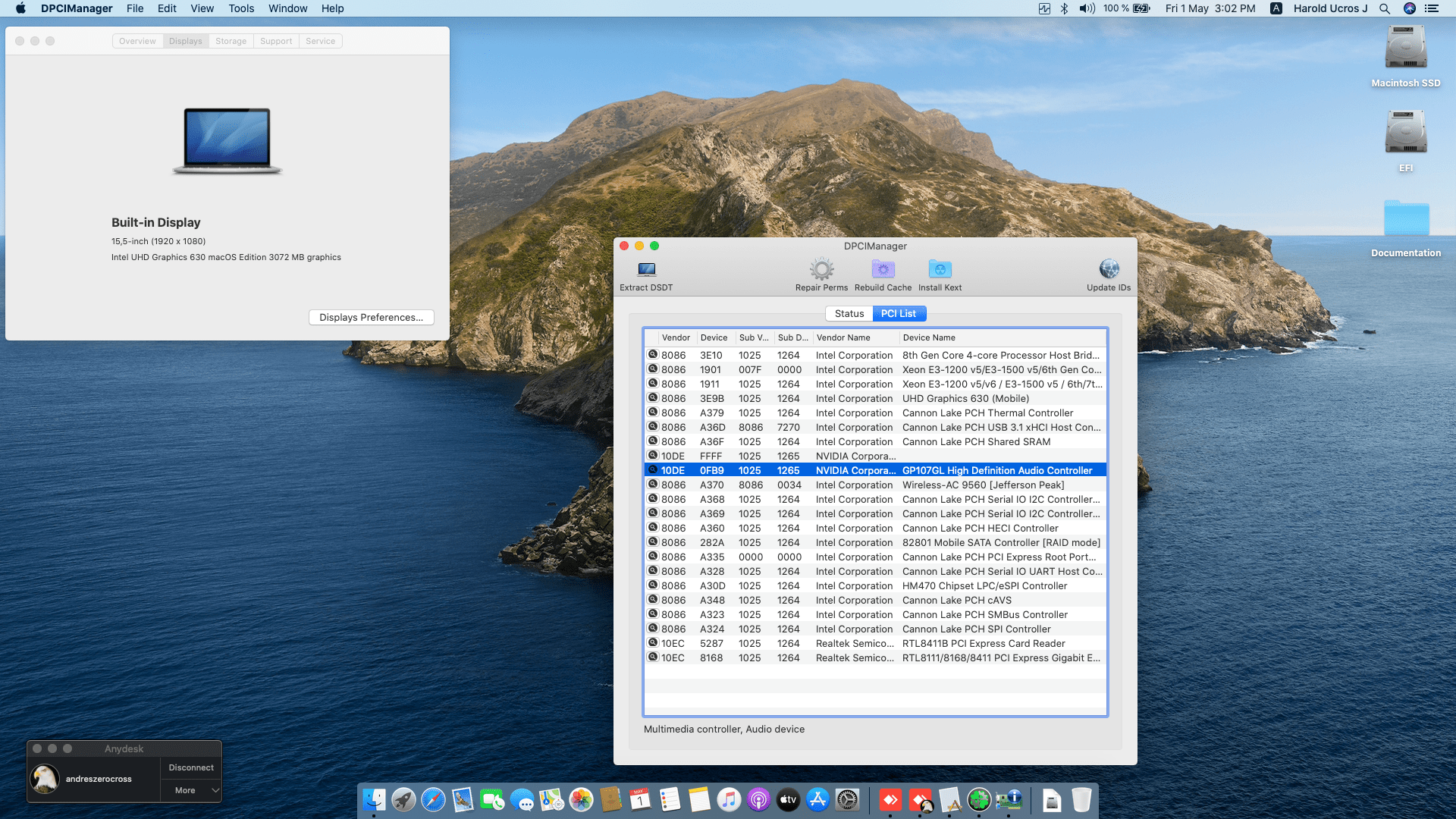Select the EFI volume desktop icon
The width and height of the screenshot is (1456, 819).
[1406, 133]
